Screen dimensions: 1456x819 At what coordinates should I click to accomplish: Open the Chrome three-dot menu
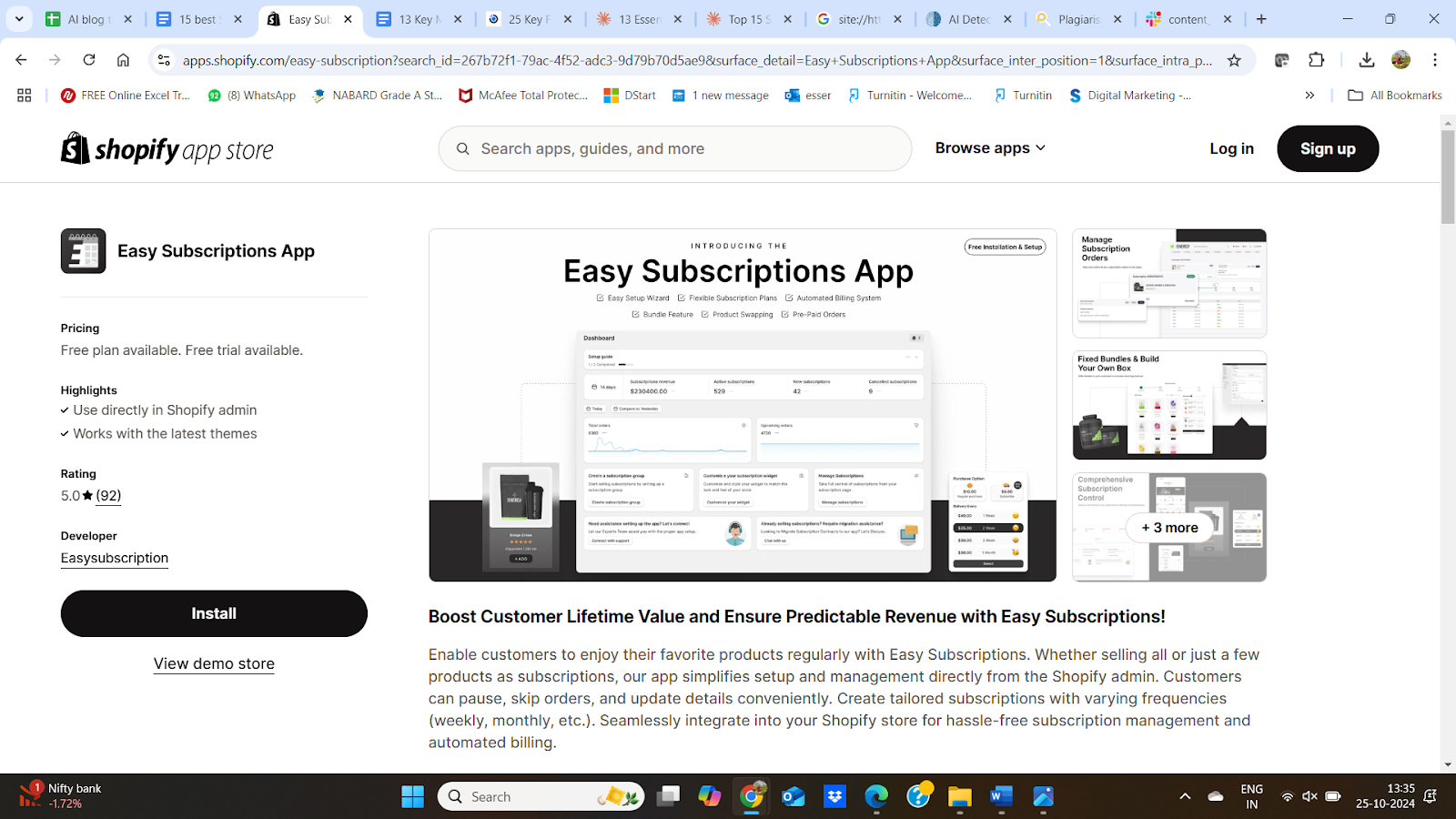[x=1435, y=60]
